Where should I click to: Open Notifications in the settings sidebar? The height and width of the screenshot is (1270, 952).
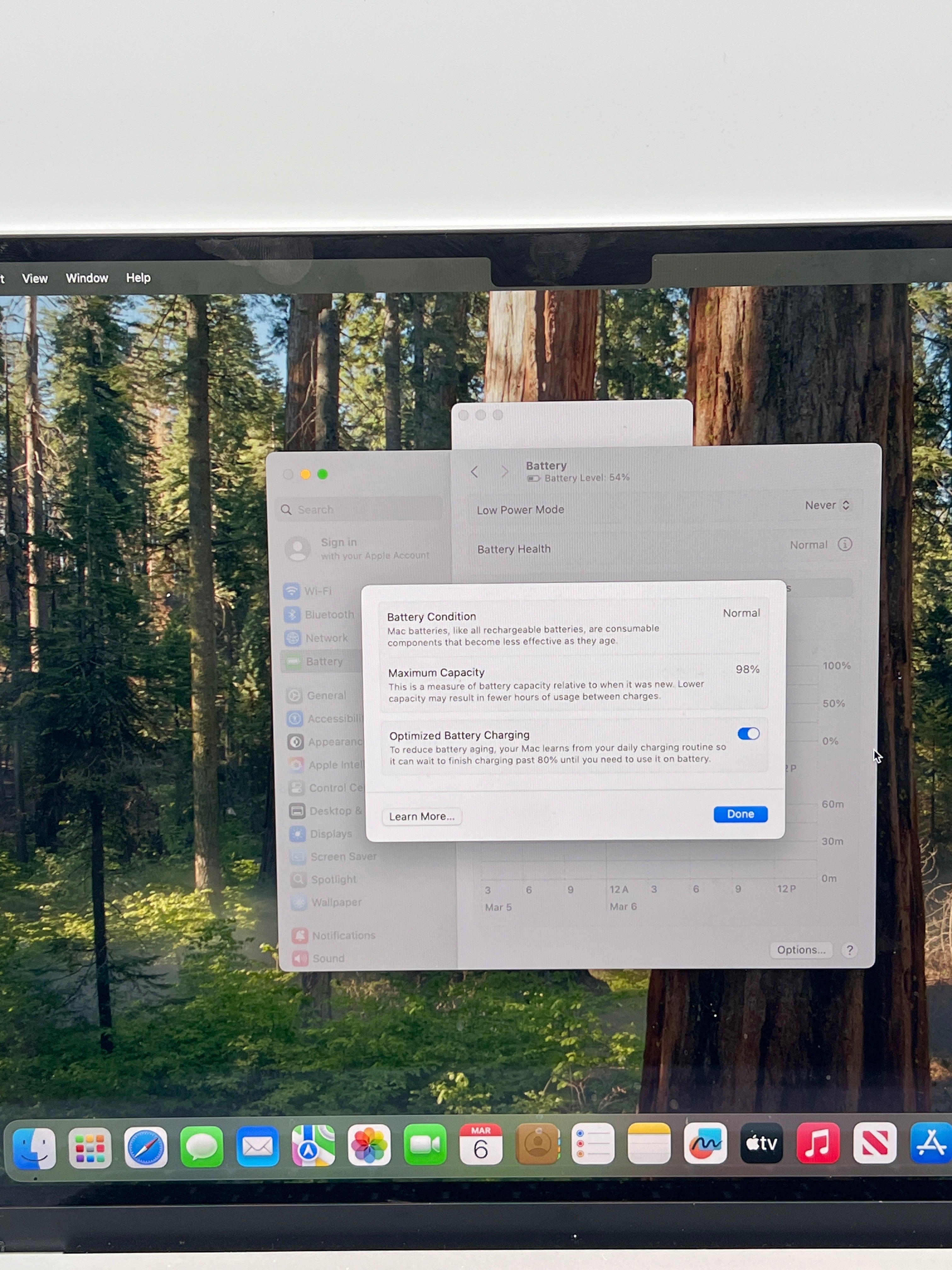333,935
